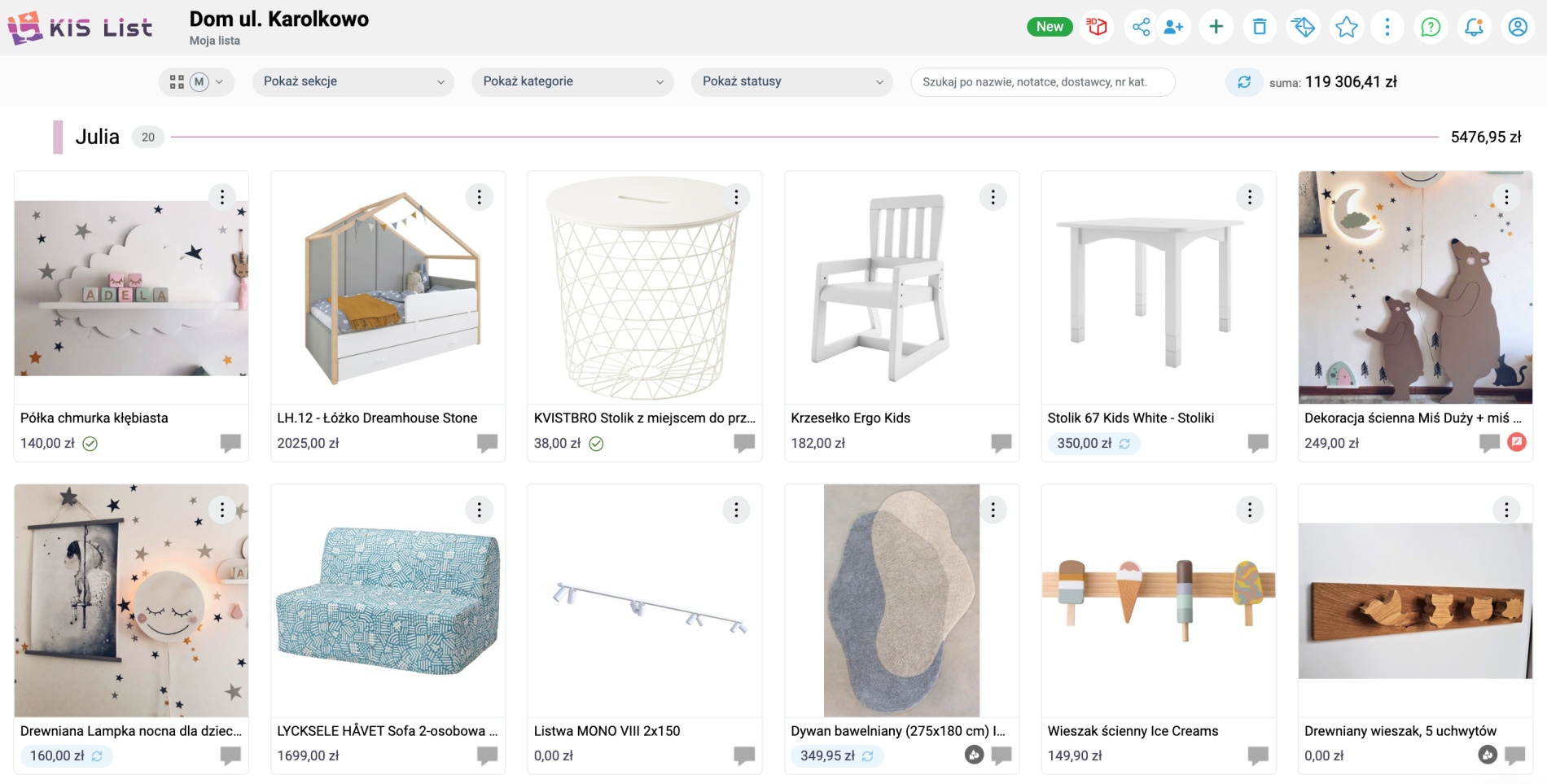
Task: Click the refresh sum button
Action: tap(1243, 81)
